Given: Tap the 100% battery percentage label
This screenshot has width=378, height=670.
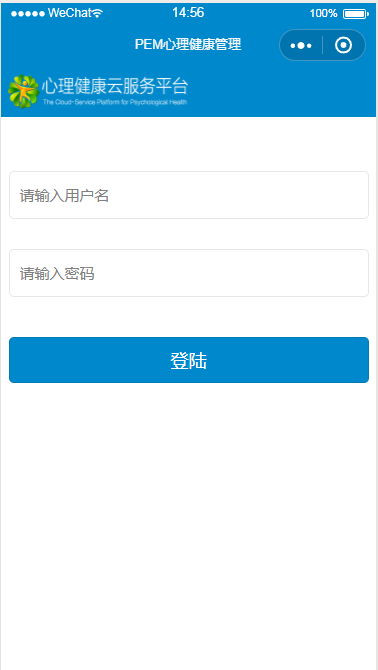Looking at the screenshot, I should coord(323,14).
